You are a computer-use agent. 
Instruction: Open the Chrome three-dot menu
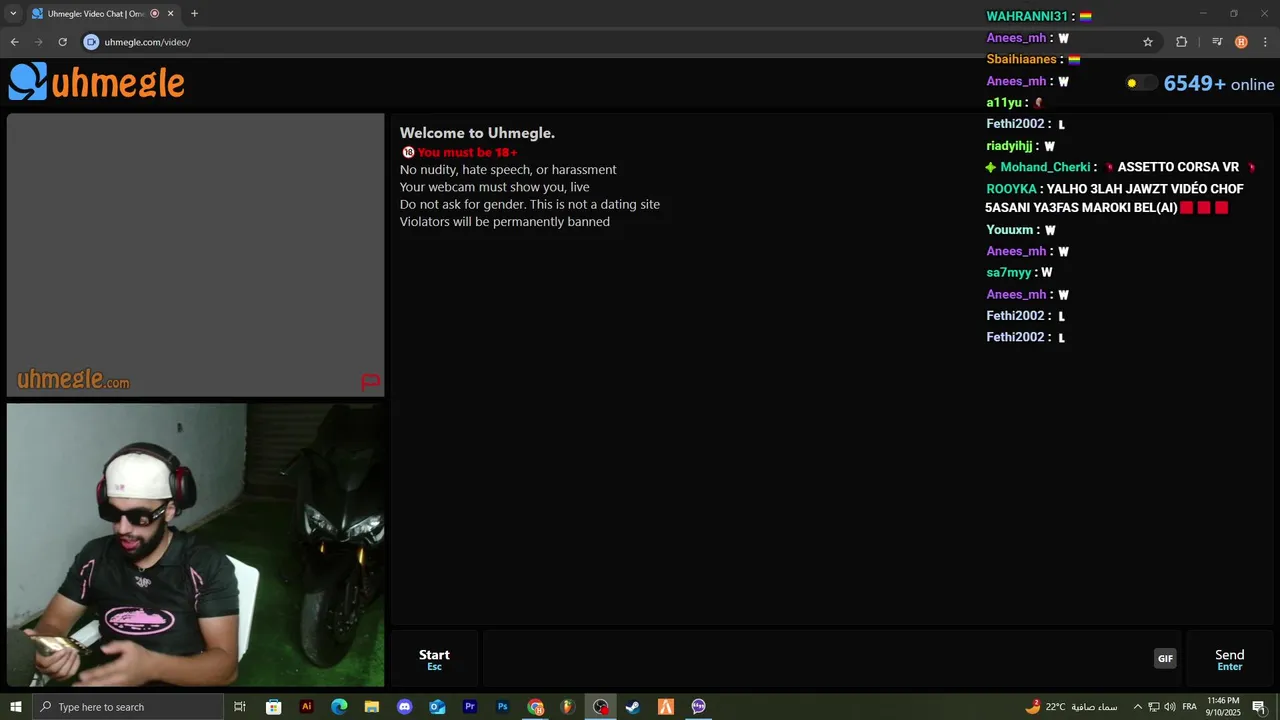(1266, 42)
